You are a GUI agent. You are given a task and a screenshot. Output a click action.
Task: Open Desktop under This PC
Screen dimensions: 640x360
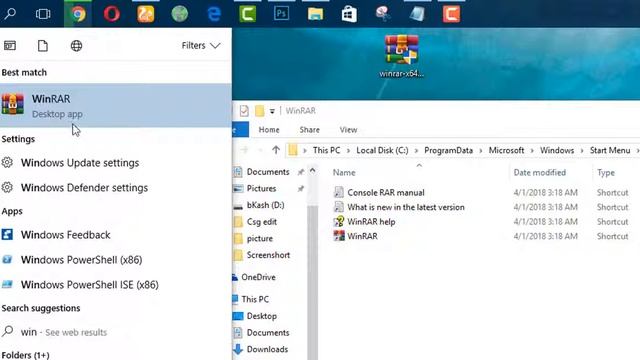[x=262, y=316]
